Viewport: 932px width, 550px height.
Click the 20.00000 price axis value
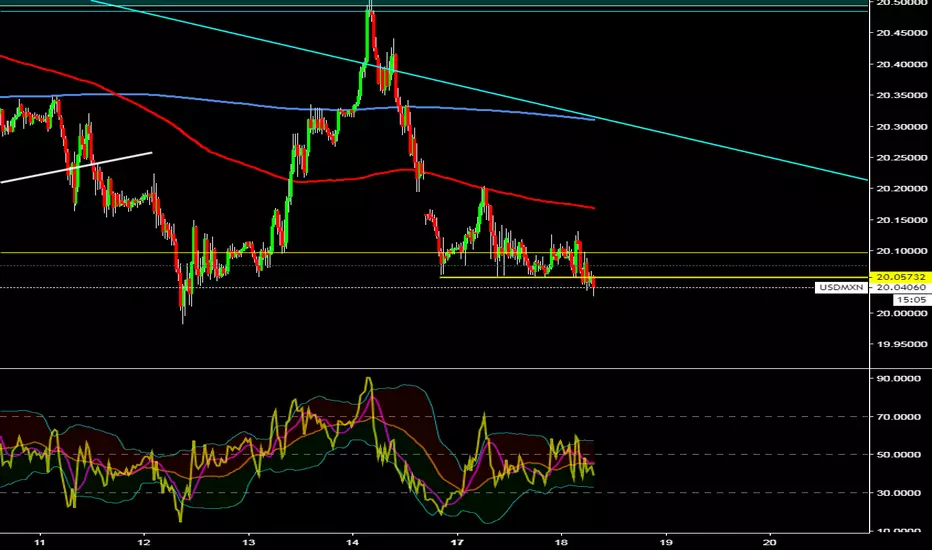pos(901,313)
